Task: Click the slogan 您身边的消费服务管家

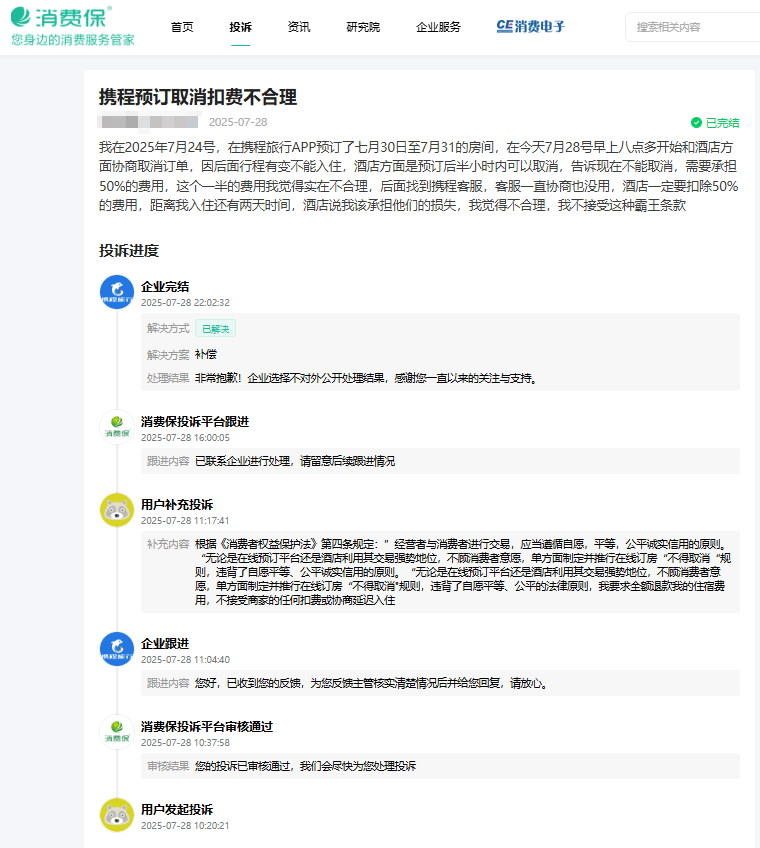Action: 72,40
